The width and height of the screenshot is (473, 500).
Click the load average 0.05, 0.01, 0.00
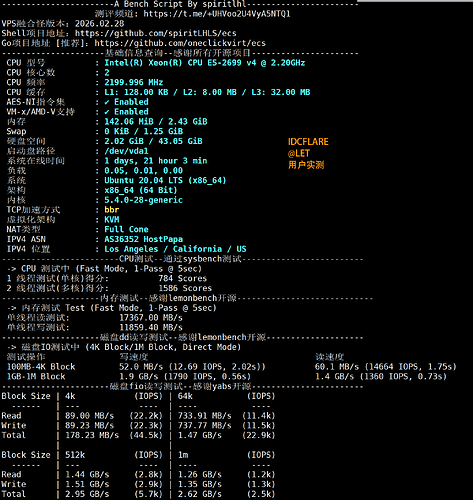(144, 171)
